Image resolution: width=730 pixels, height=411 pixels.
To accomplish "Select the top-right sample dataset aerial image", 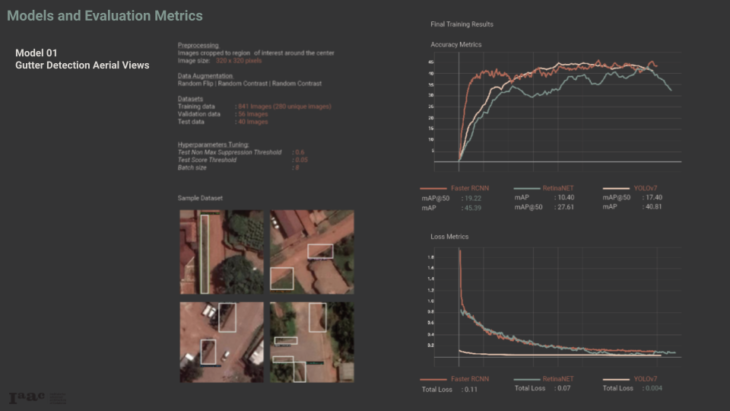I will pos(311,252).
